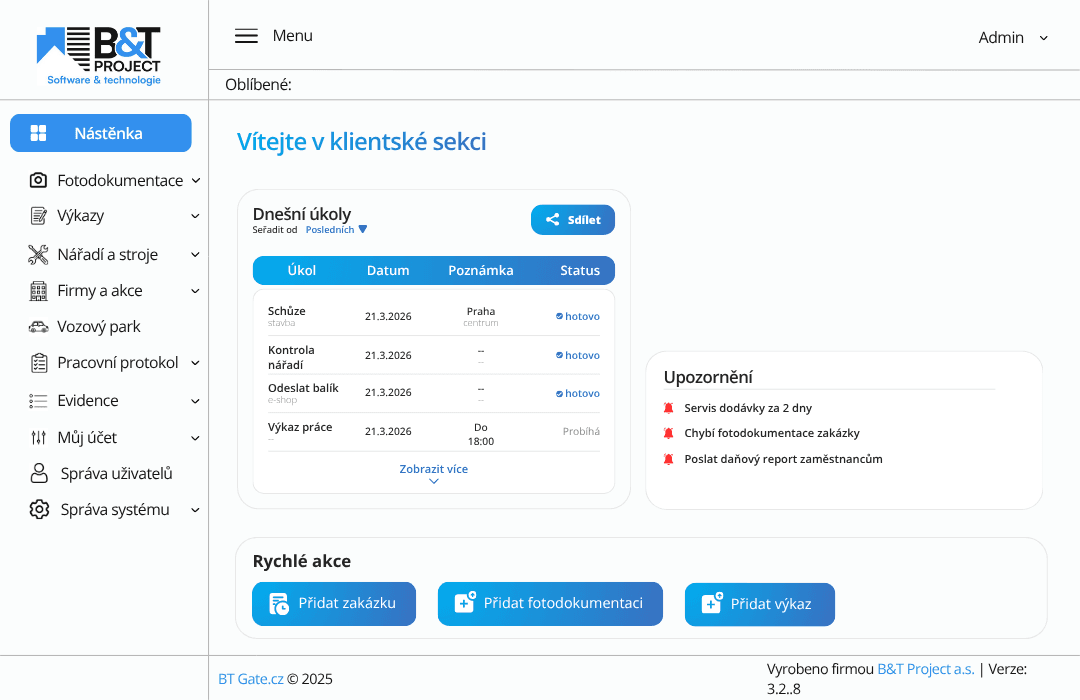Image resolution: width=1080 pixels, height=700 pixels.
Task: Open Můj účet via the sliders icon
Action: tap(38, 437)
